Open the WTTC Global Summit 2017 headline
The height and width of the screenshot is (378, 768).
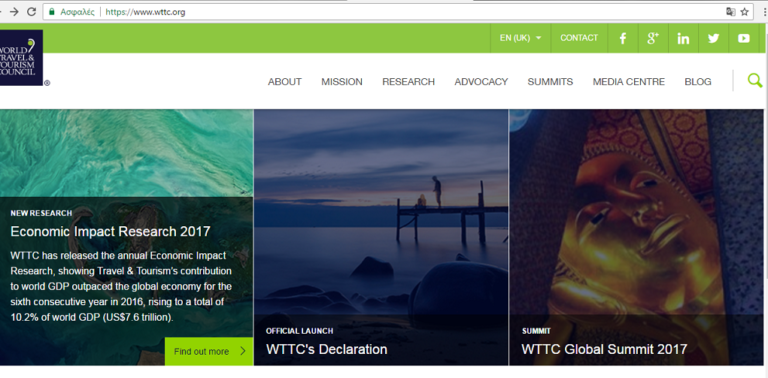click(x=604, y=349)
